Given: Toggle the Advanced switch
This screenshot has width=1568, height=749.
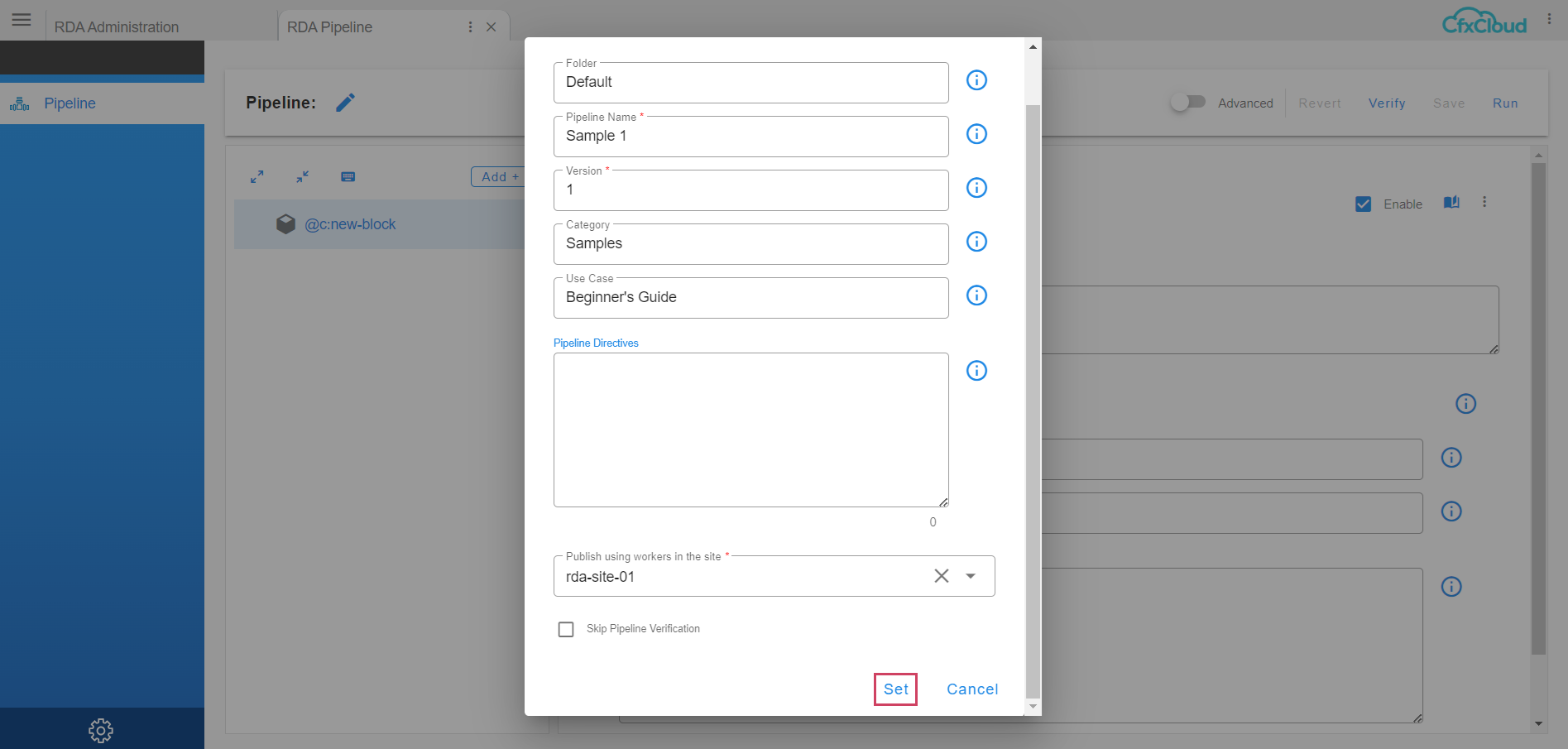Looking at the screenshot, I should pyautogui.click(x=1187, y=103).
